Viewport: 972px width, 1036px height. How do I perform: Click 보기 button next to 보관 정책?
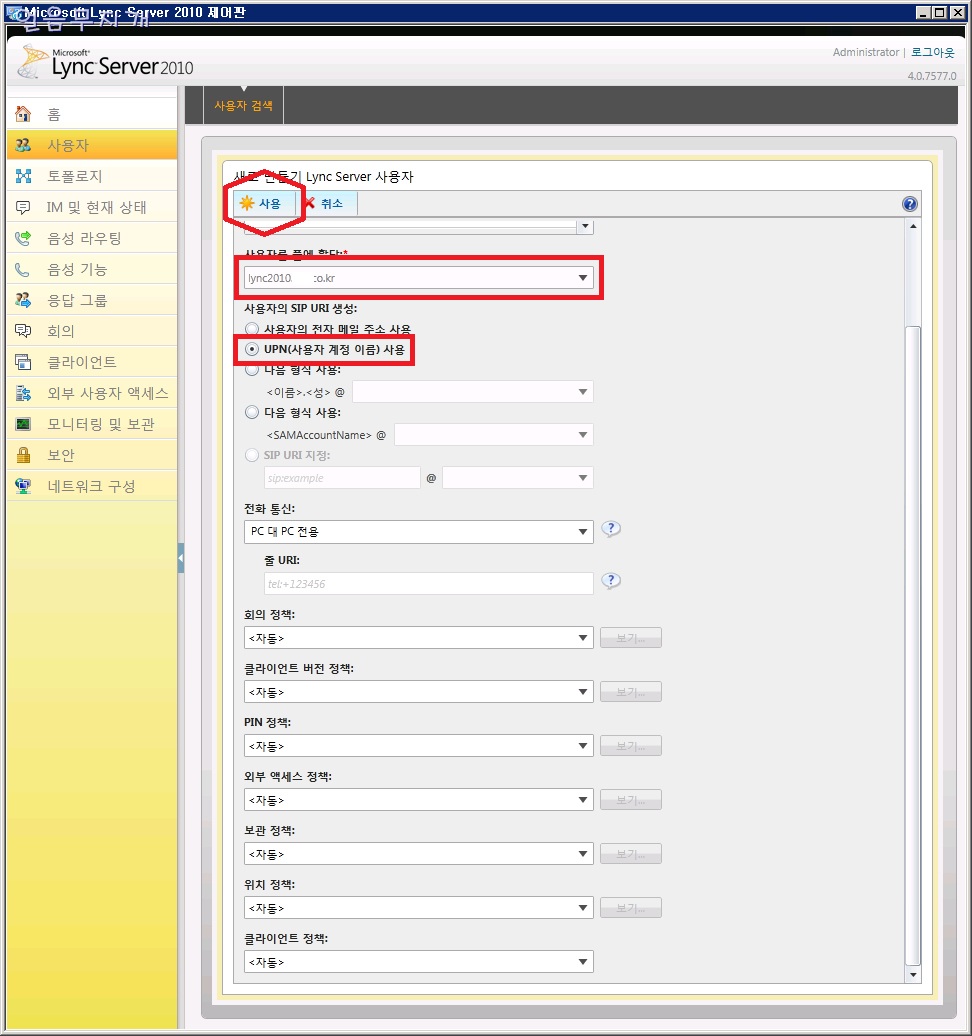coord(630,854)
